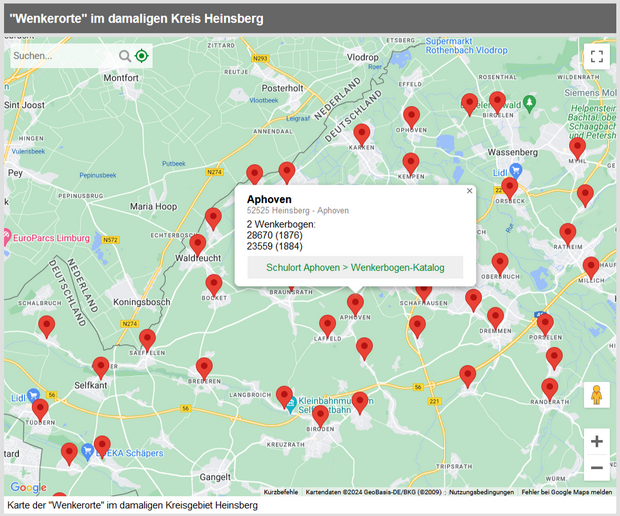This screenshot has width=620, height=516.
Task: Click the Lidl shop icon near Wassenberg
Action: tap(516, 172)
